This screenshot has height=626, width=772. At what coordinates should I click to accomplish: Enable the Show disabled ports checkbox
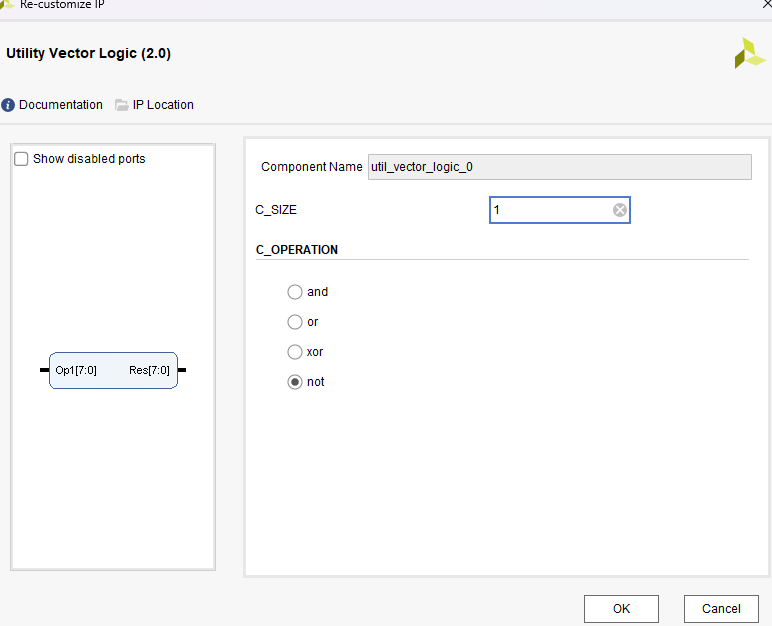[21, 159]
